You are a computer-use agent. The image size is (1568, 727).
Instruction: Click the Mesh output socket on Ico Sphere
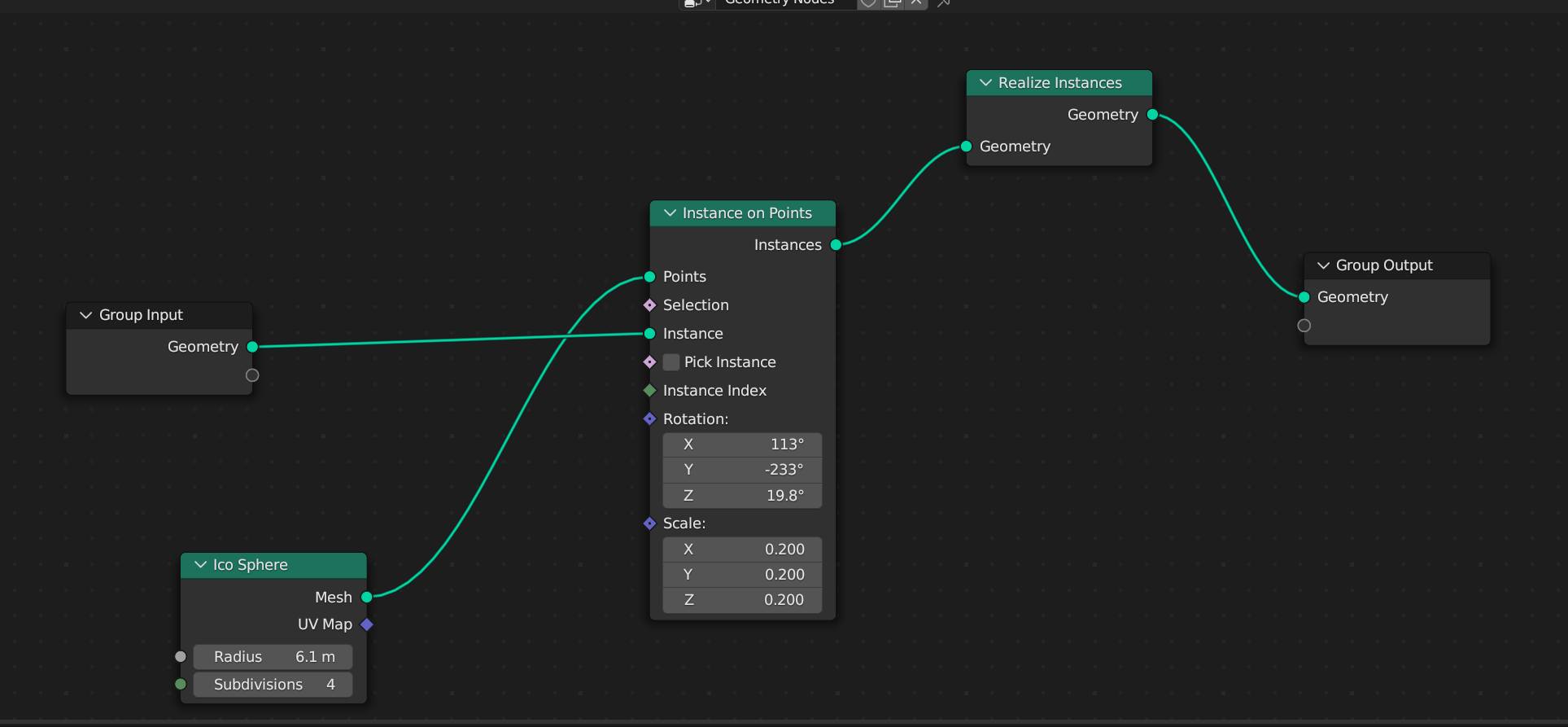coord(367,597)
